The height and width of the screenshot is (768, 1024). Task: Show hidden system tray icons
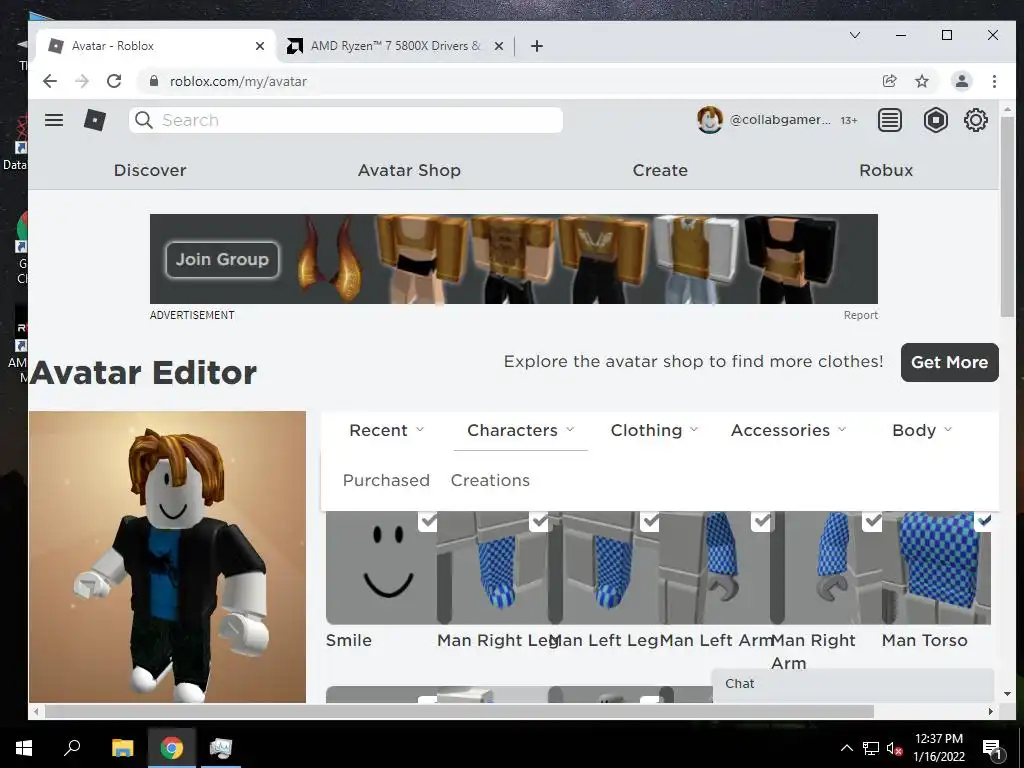tap(846, 748)
